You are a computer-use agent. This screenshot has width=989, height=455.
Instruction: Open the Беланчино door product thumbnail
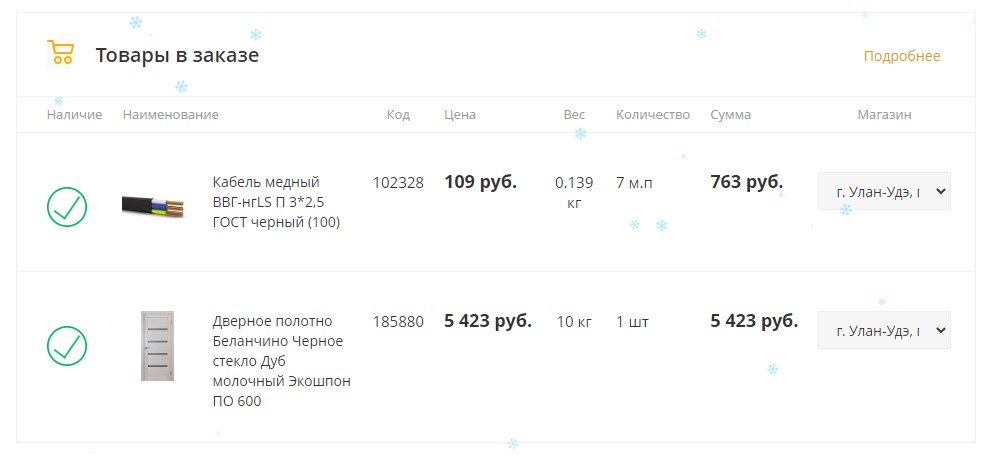pyautogui.click(x=157, y=346)
